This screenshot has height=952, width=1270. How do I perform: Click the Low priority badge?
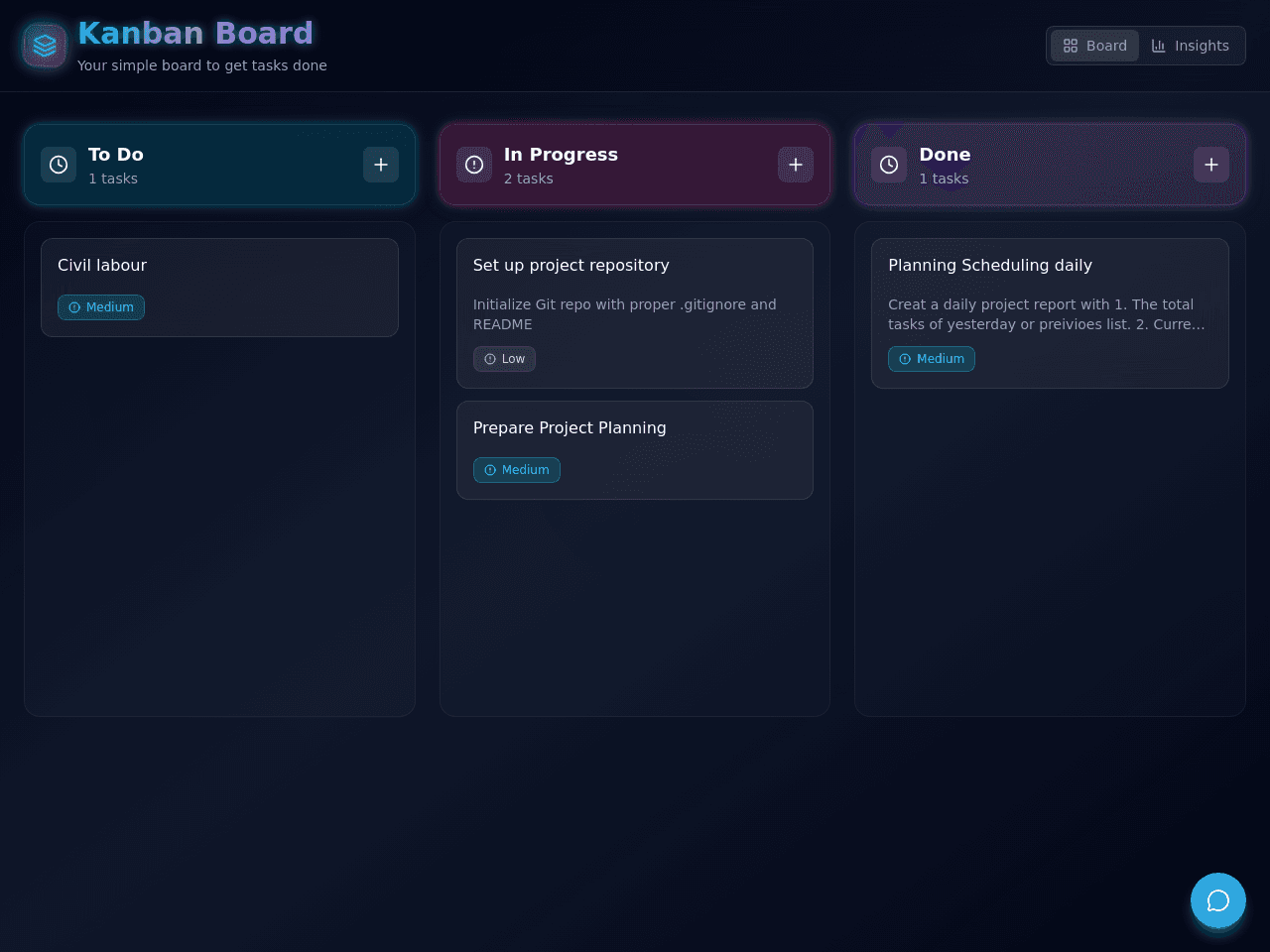(504, 359)
